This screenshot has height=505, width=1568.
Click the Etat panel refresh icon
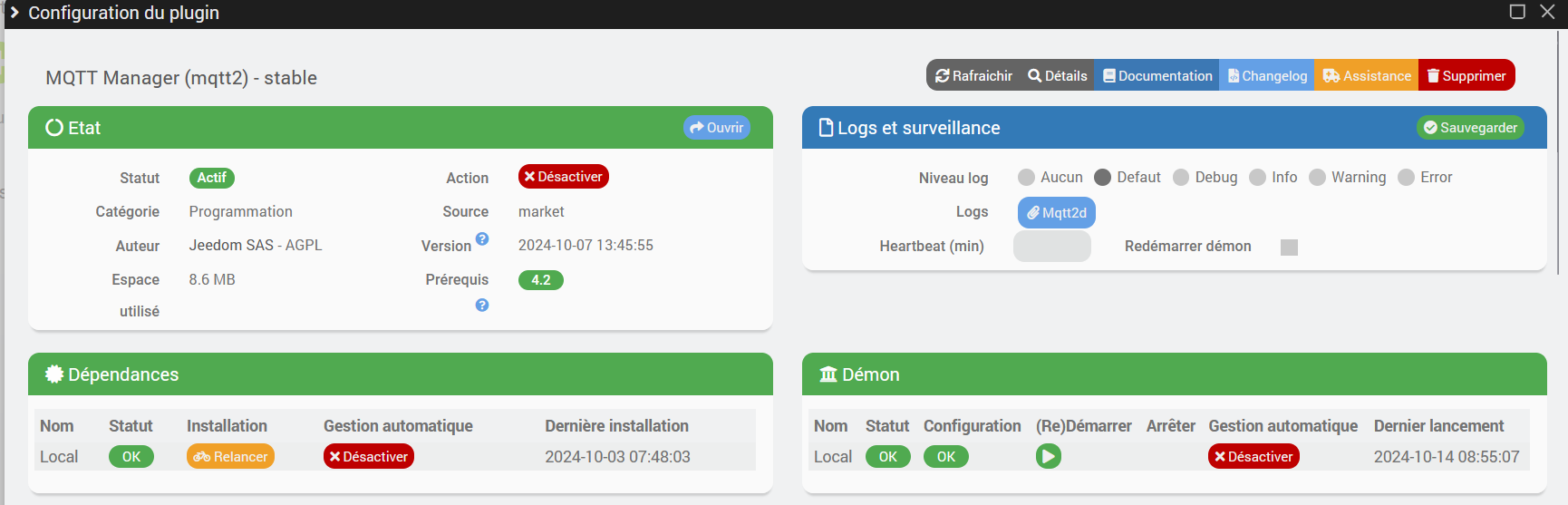(54, 128)
